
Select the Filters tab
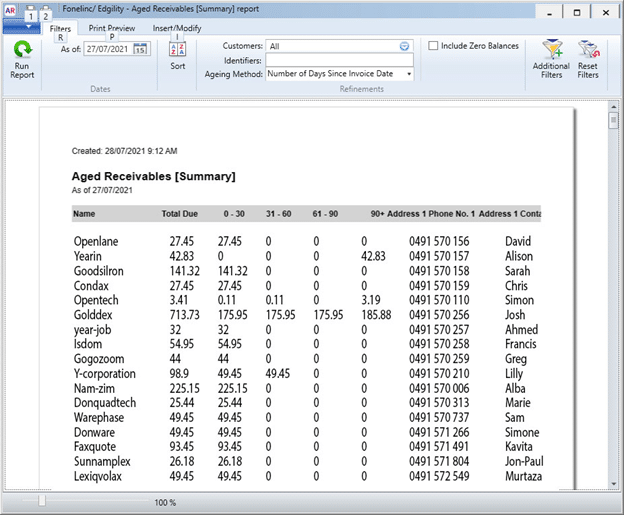60,28
